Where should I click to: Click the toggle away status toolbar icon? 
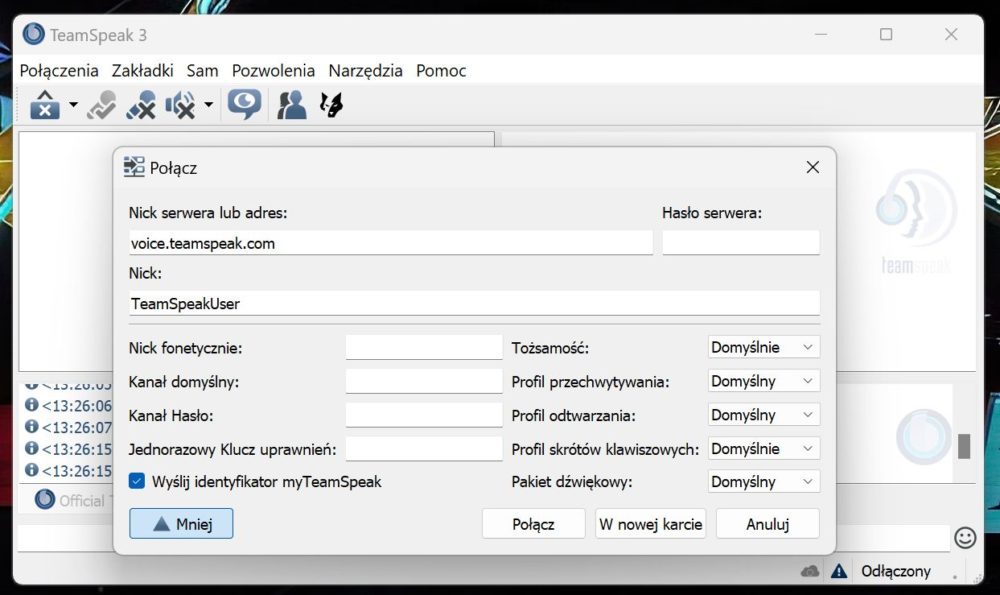pyautogui.click(x=101, y=105)
